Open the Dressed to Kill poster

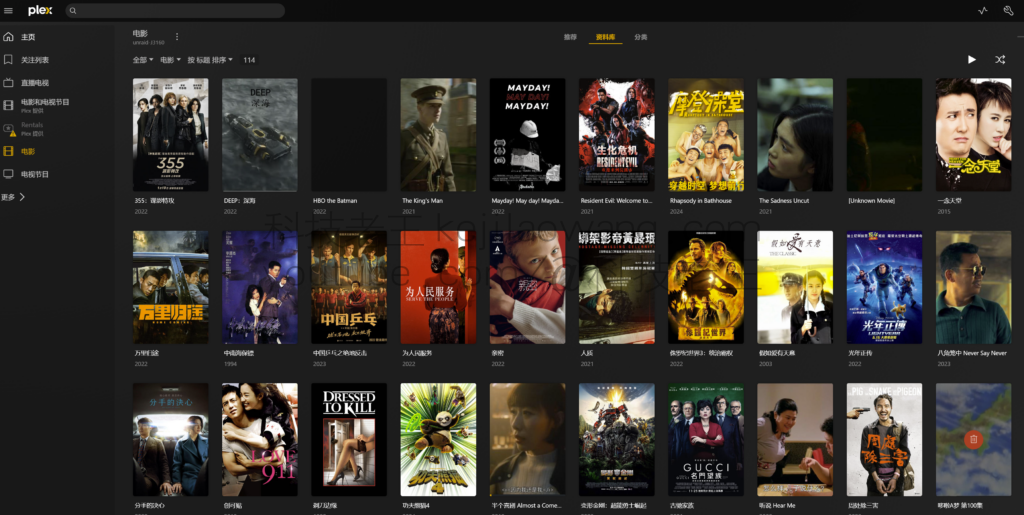point(349,440)
